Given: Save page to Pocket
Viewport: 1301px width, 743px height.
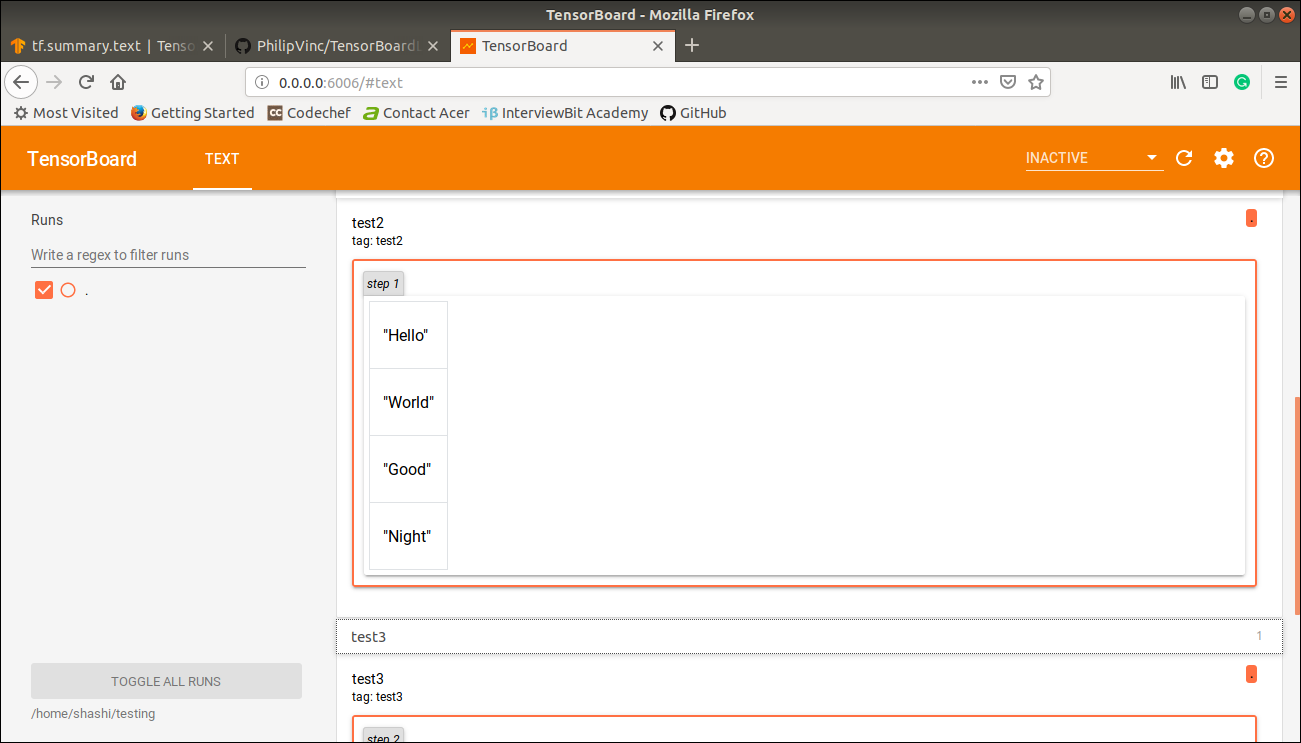Looking at the screenshot, I should click(x=1009, y=82).
